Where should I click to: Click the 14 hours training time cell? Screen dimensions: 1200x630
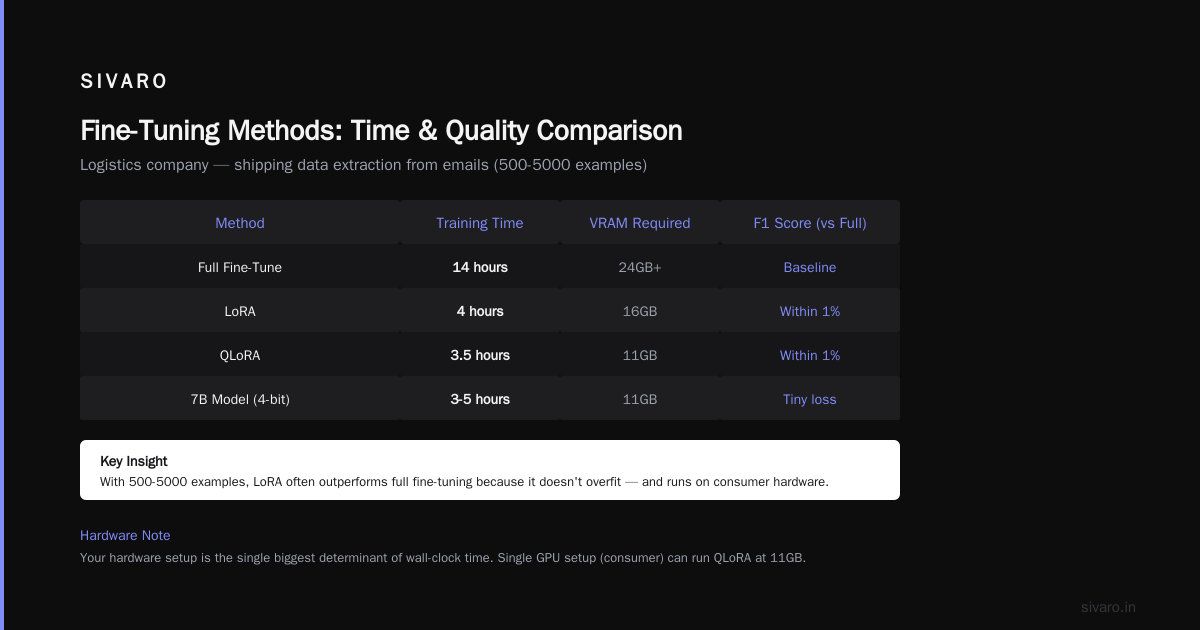(x=480, y=267)
